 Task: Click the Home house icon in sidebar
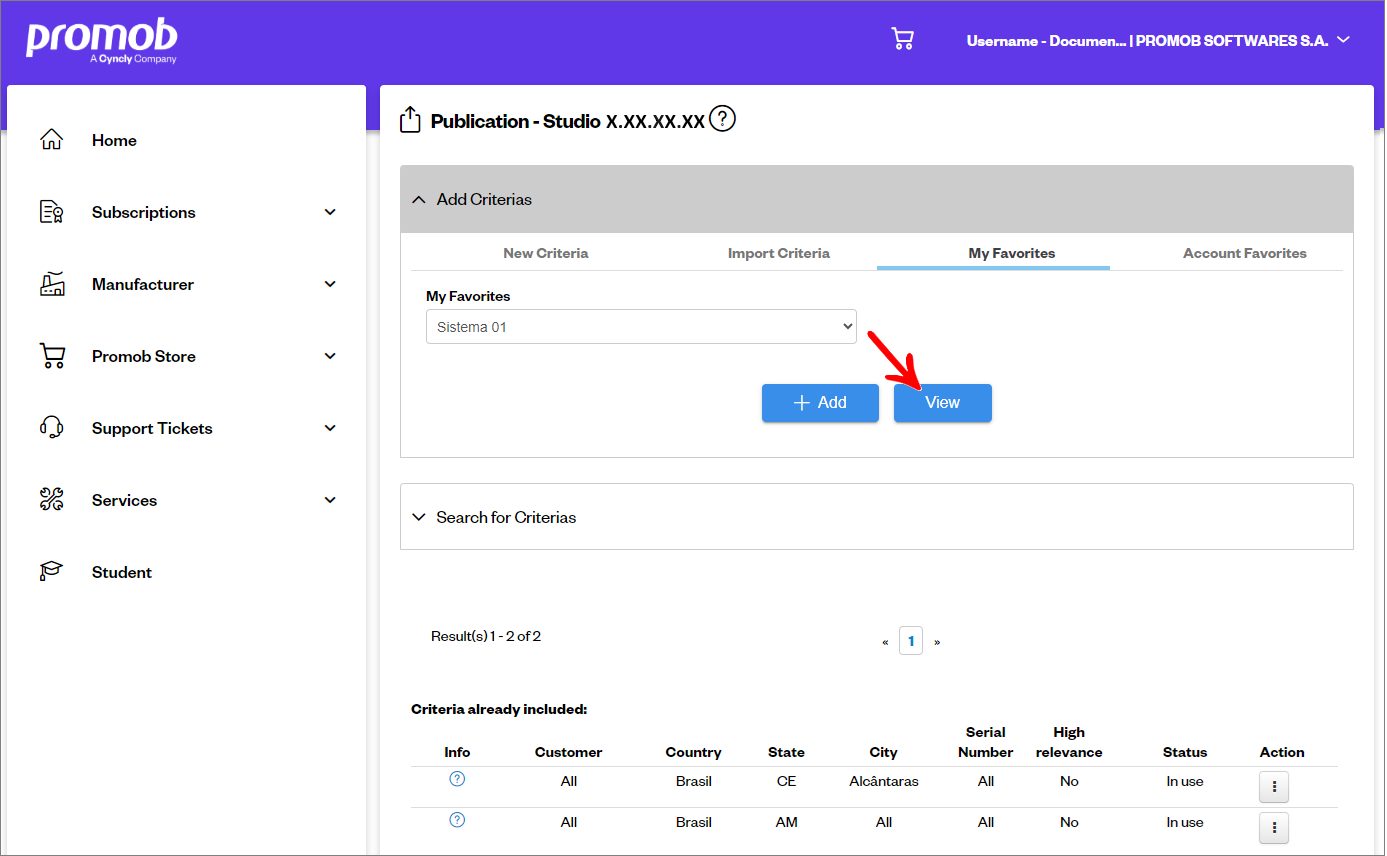[x=51, y=140]
